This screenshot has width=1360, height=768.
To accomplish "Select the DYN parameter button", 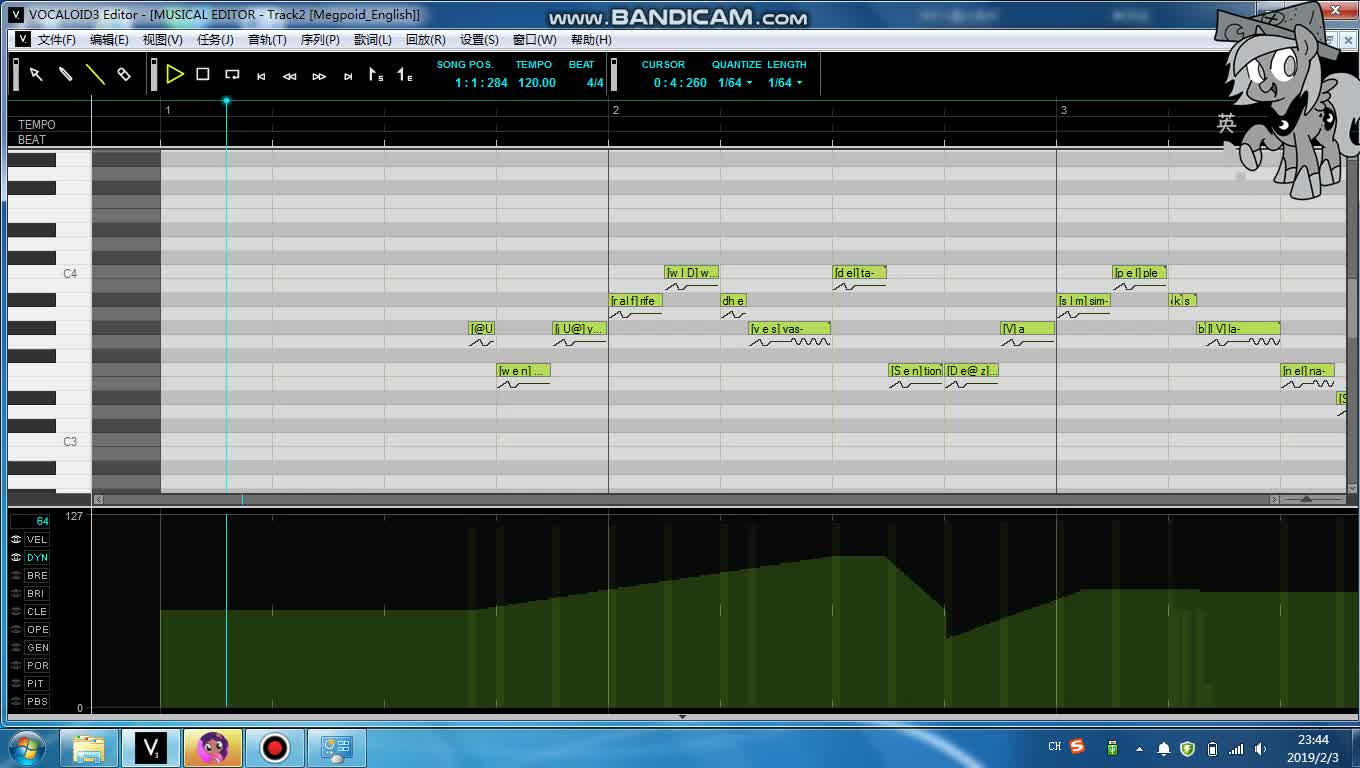I will point(37,558).
